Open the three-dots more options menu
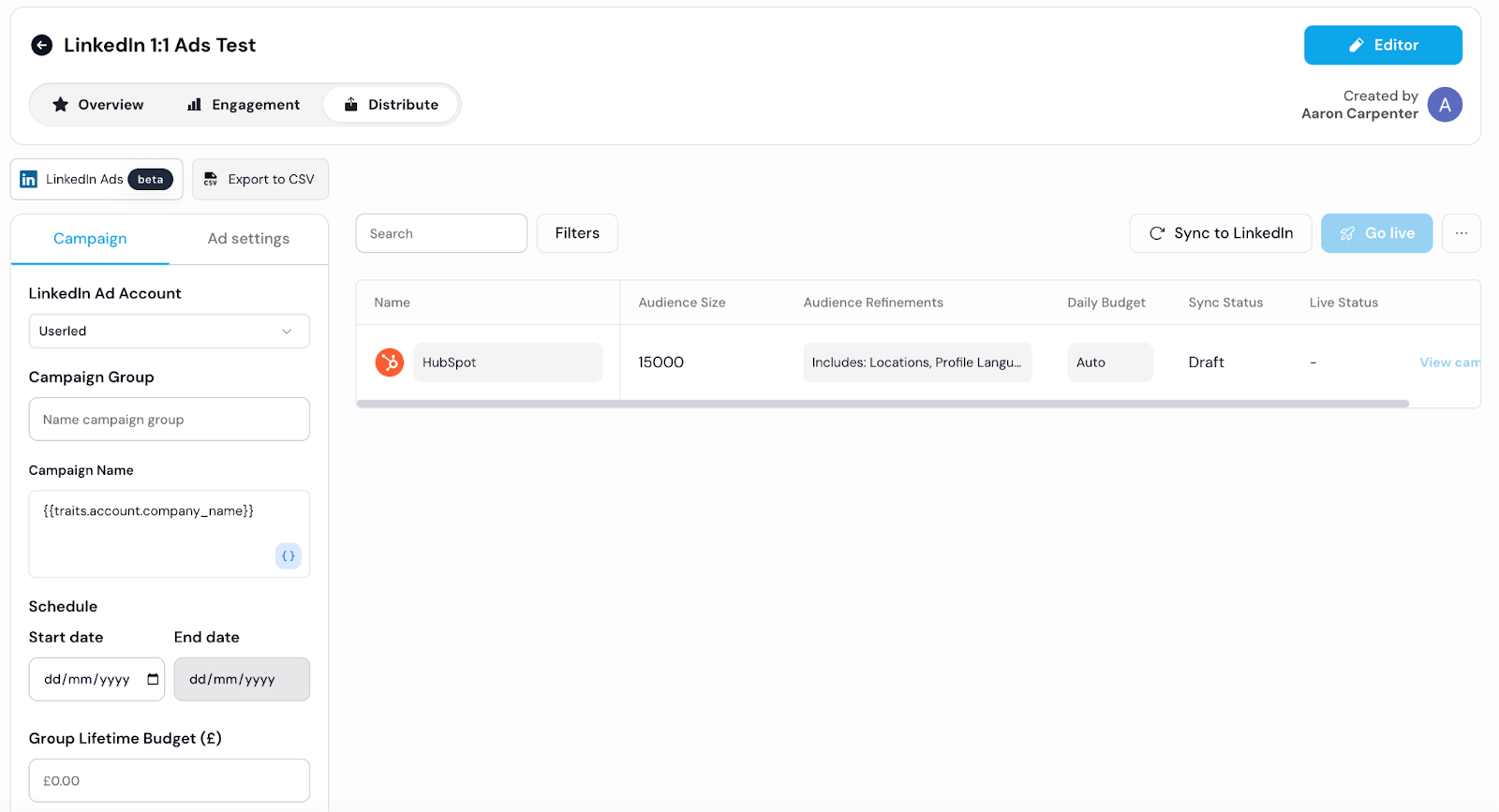 coord(1462,233)
